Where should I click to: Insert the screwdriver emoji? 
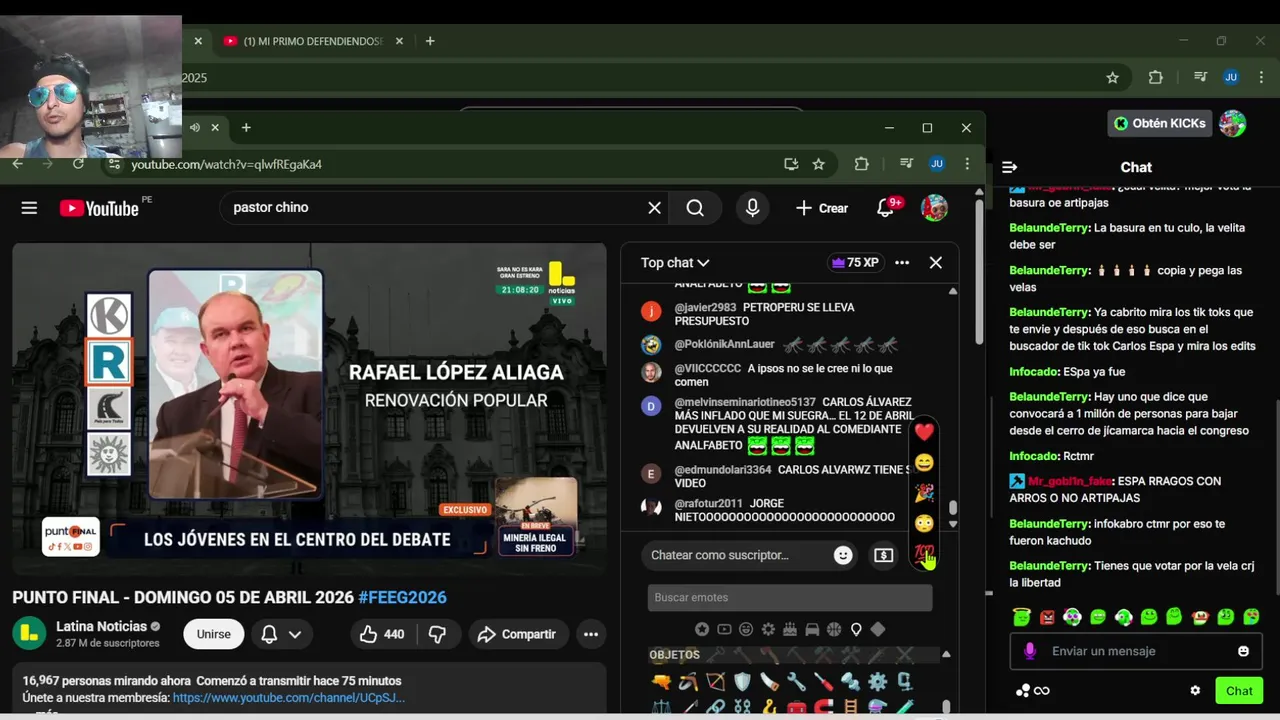click(x=823, y=682)
